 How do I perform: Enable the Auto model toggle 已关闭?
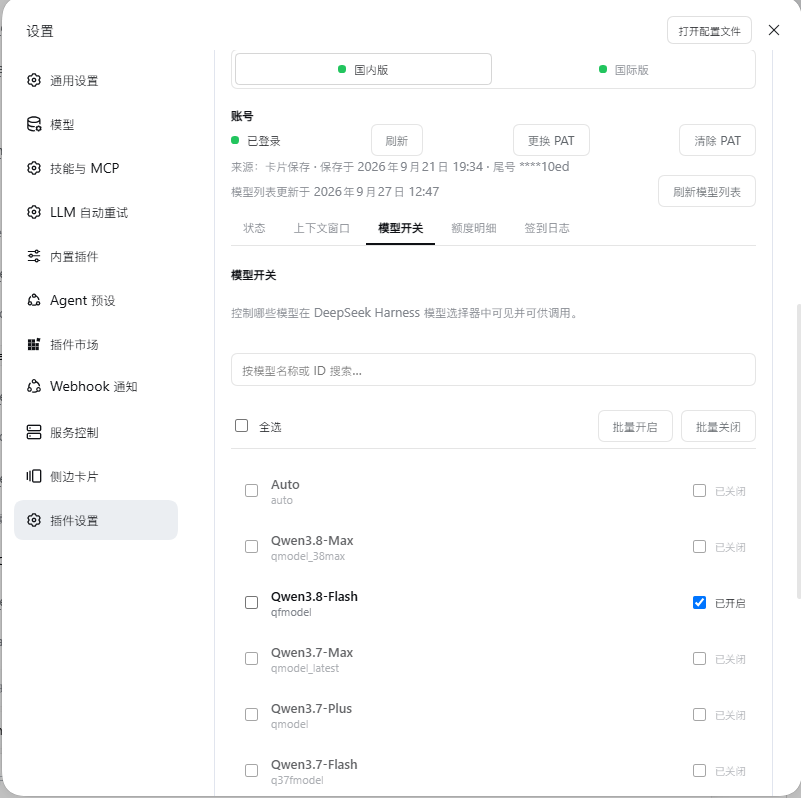click(x=699, y=490)
